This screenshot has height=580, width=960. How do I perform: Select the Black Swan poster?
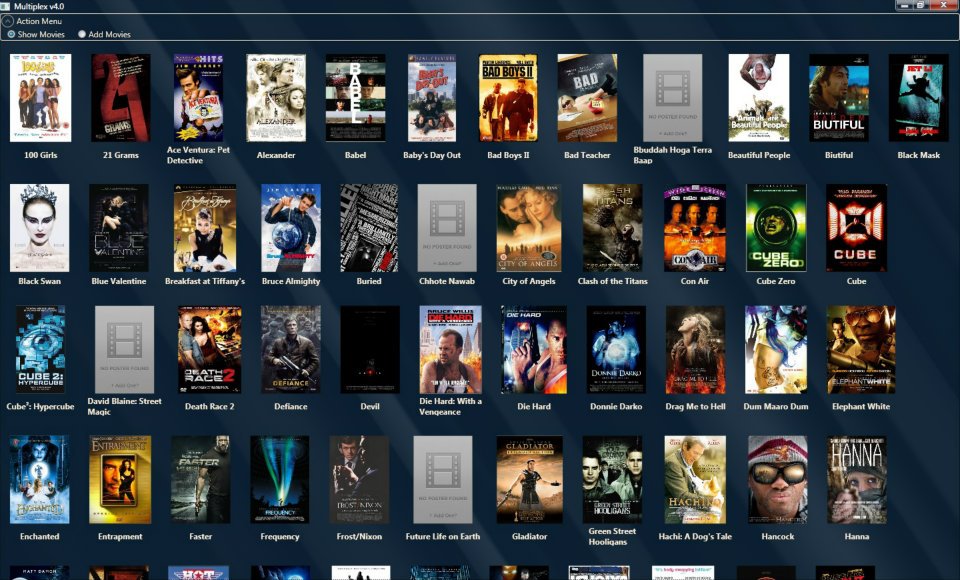point(39,225)
